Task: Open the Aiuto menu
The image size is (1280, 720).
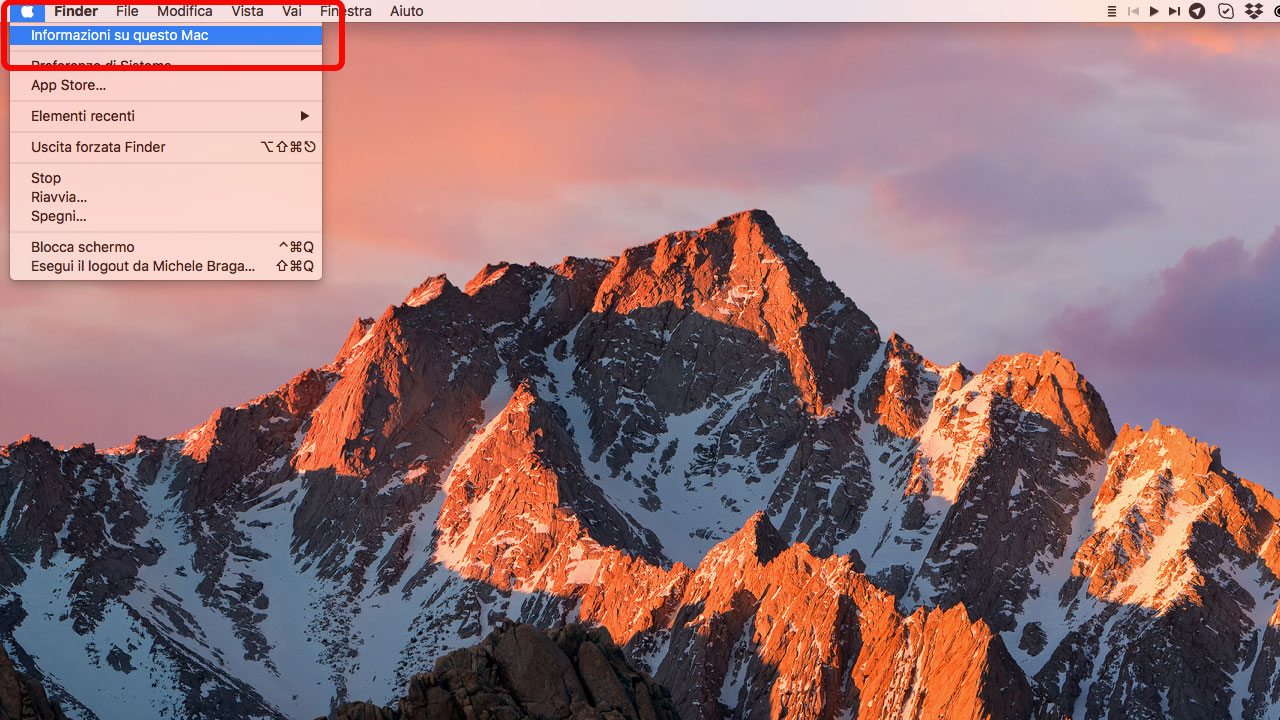Action: click(406, 11)
